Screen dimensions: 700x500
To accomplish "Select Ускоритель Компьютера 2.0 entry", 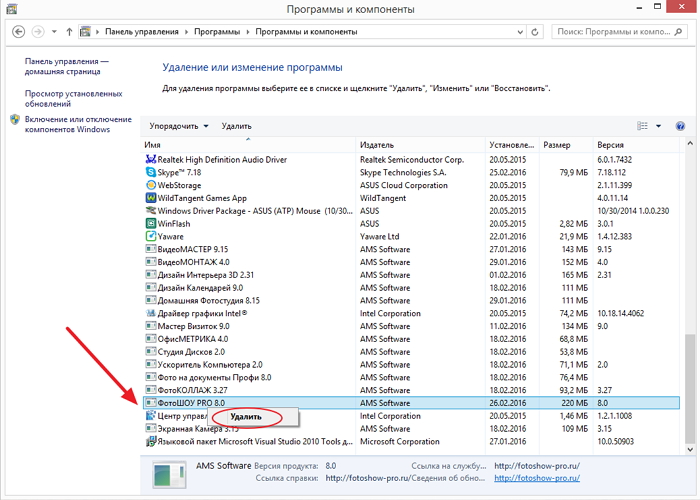I will click(411, 365).
